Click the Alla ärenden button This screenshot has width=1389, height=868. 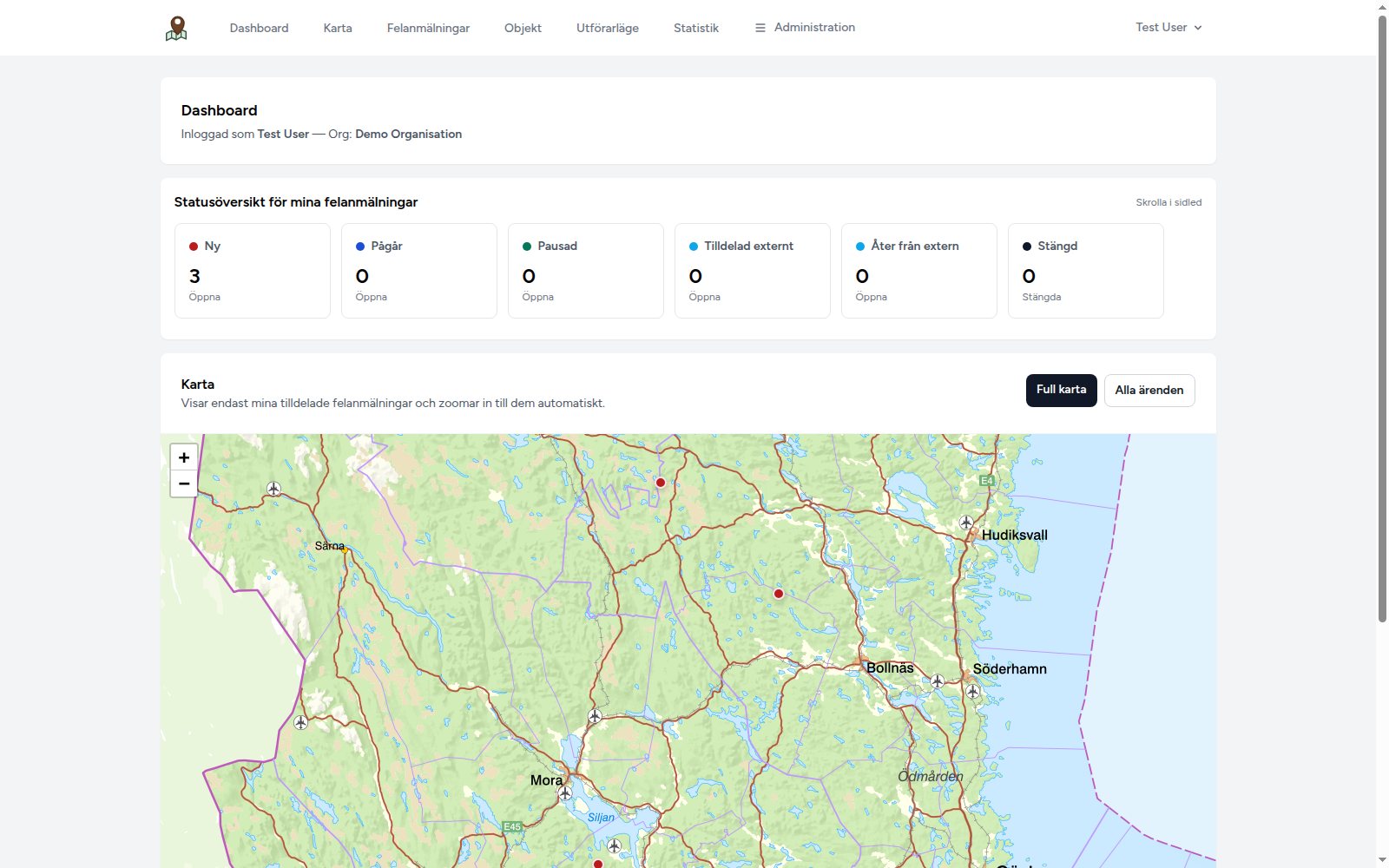point(1149,390)
